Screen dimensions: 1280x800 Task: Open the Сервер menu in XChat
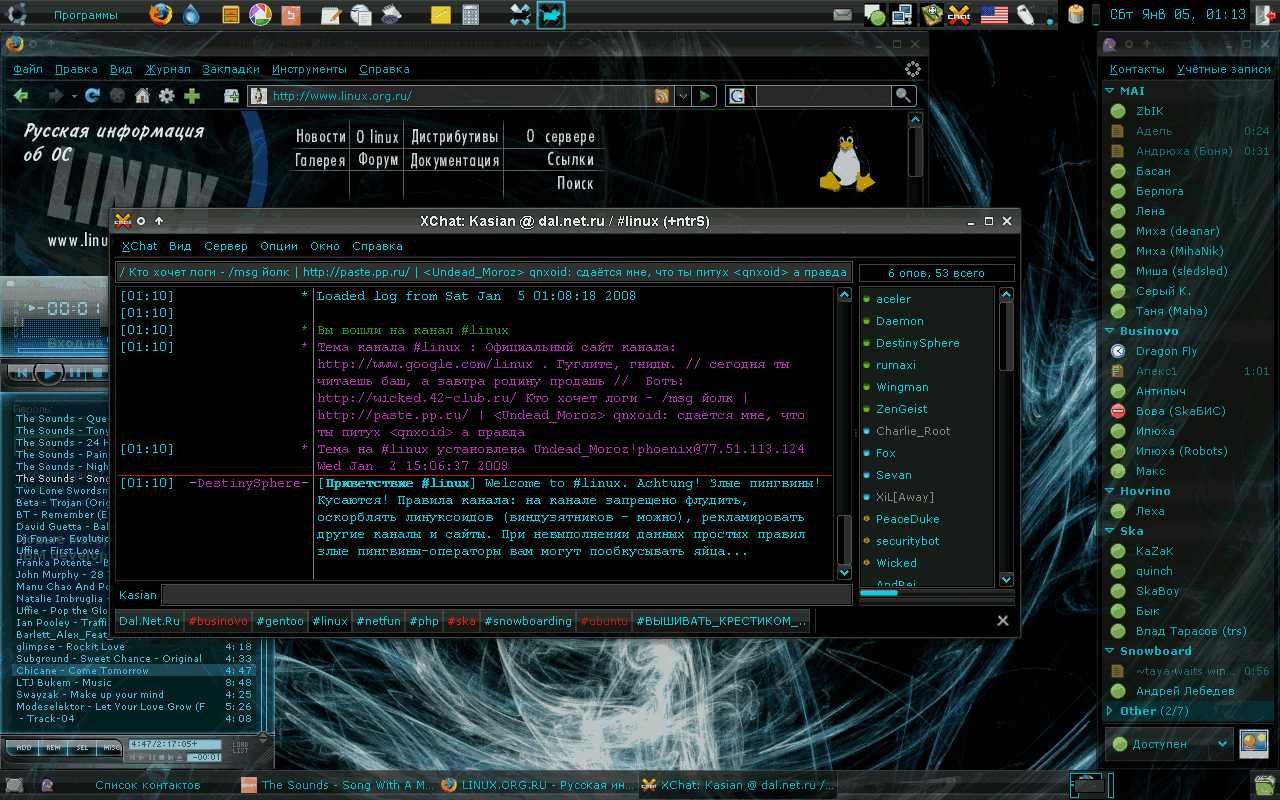point(226,246)
